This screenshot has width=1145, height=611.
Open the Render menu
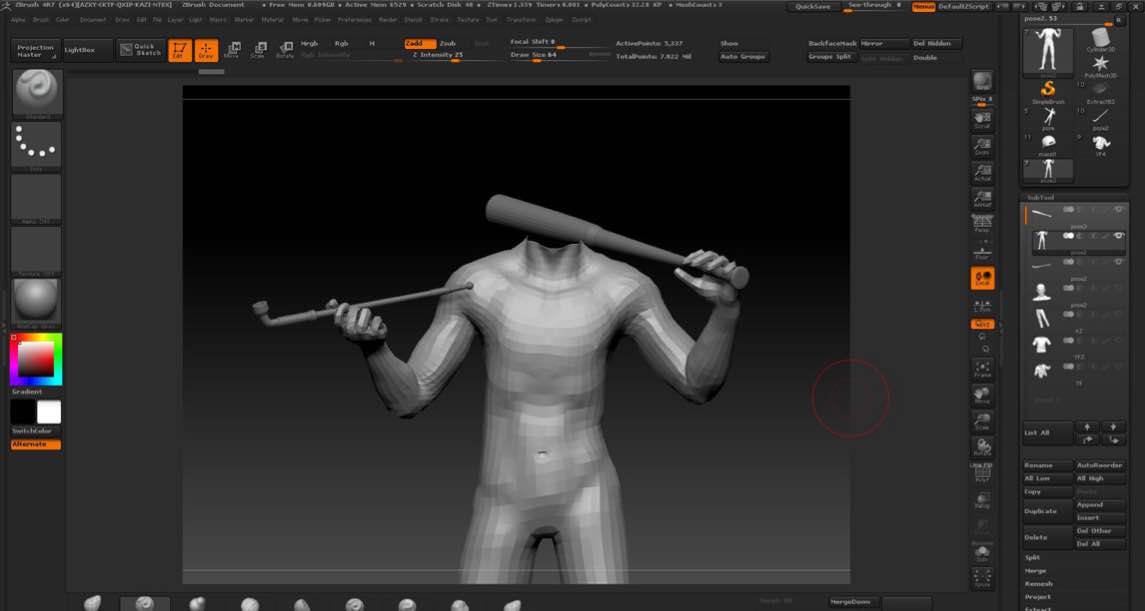[388, 20]
